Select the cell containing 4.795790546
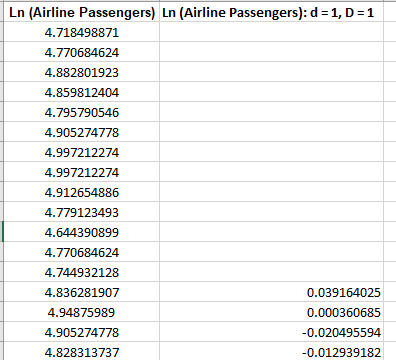396x360 pixels. point(82,112)
